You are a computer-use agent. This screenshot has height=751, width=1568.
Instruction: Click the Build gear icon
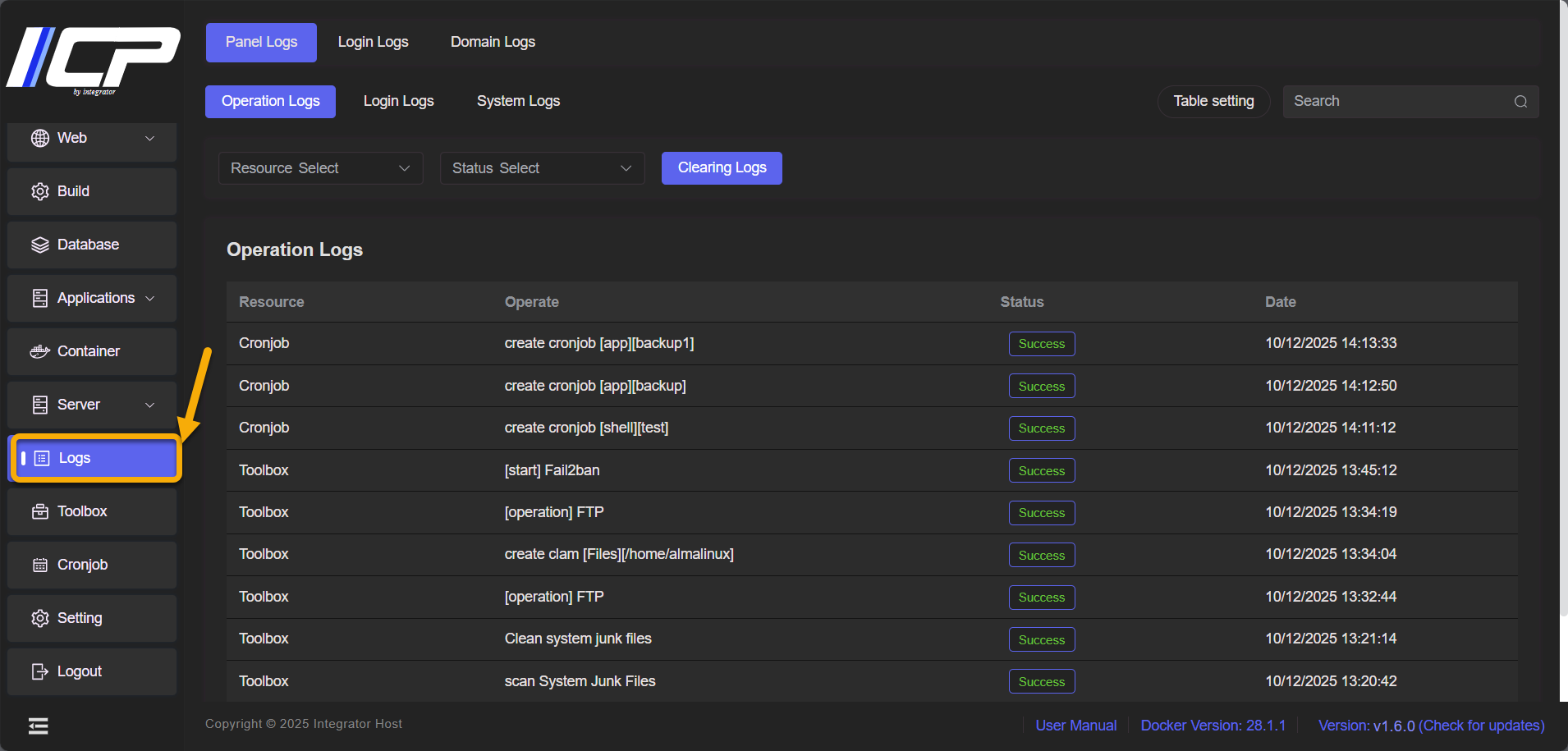click(40, 191)
